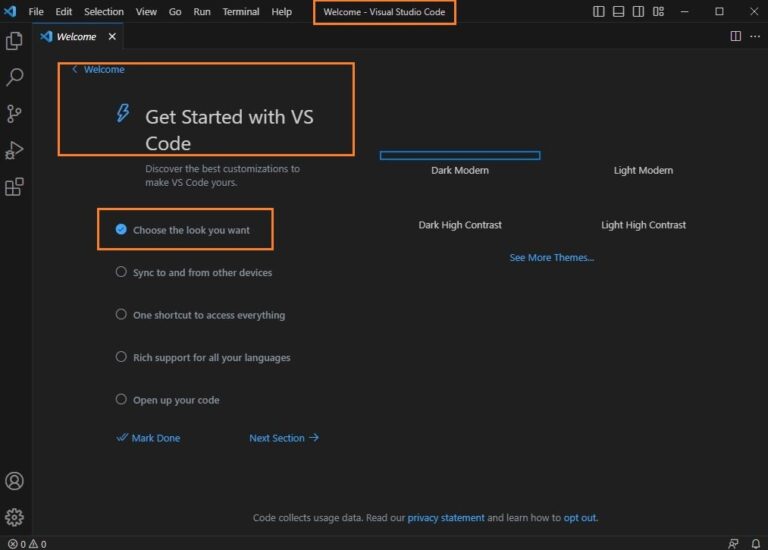Open the Terminal menu
Image resolution: width=768 pixels, height=550 pixels.
240,11
